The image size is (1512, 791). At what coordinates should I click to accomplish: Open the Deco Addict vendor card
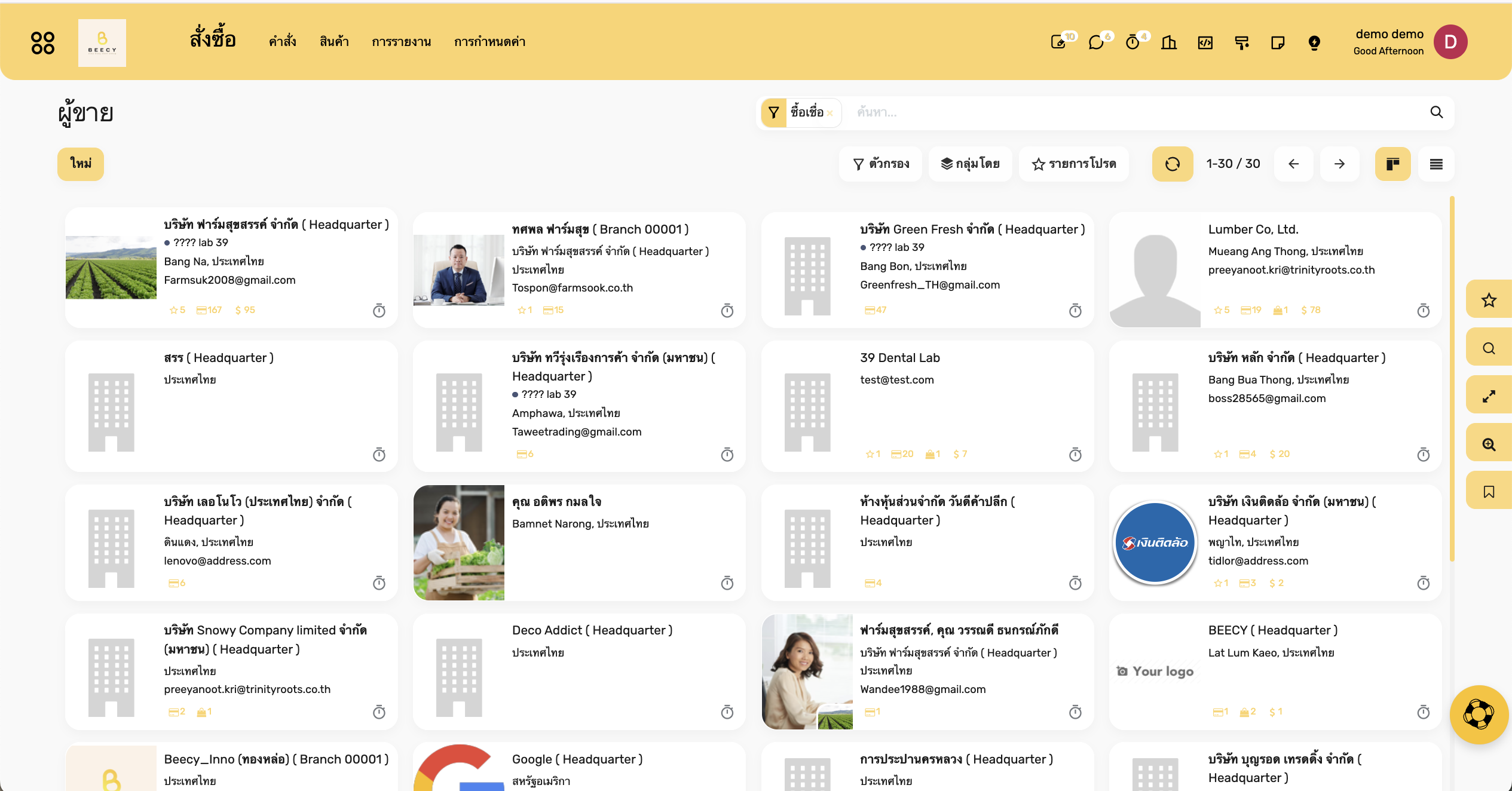point(579,672)
